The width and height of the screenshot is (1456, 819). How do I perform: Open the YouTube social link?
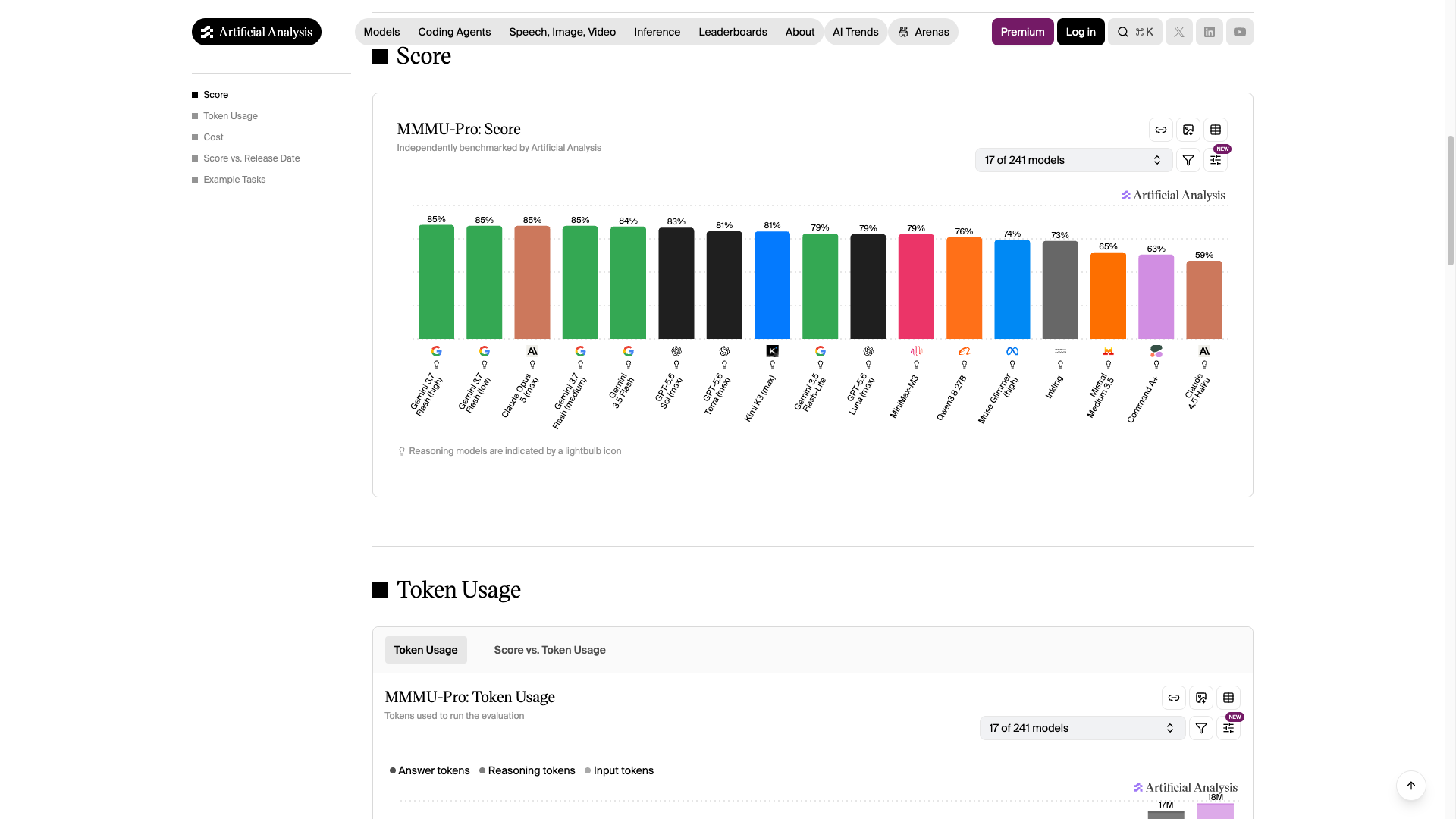pyautogui.click(x=1239, y=32)
